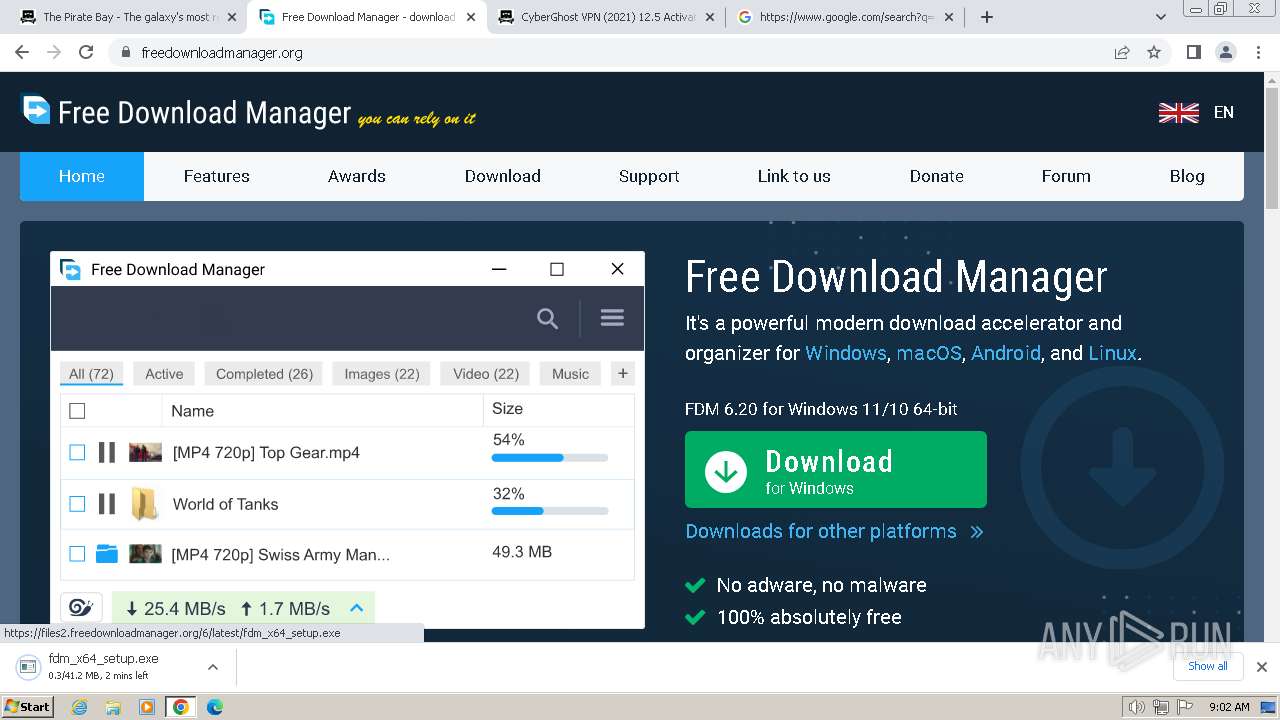Click the snail speed-limit icon
The height and width of the screenshot is (720, 1280).
(81, 607)
